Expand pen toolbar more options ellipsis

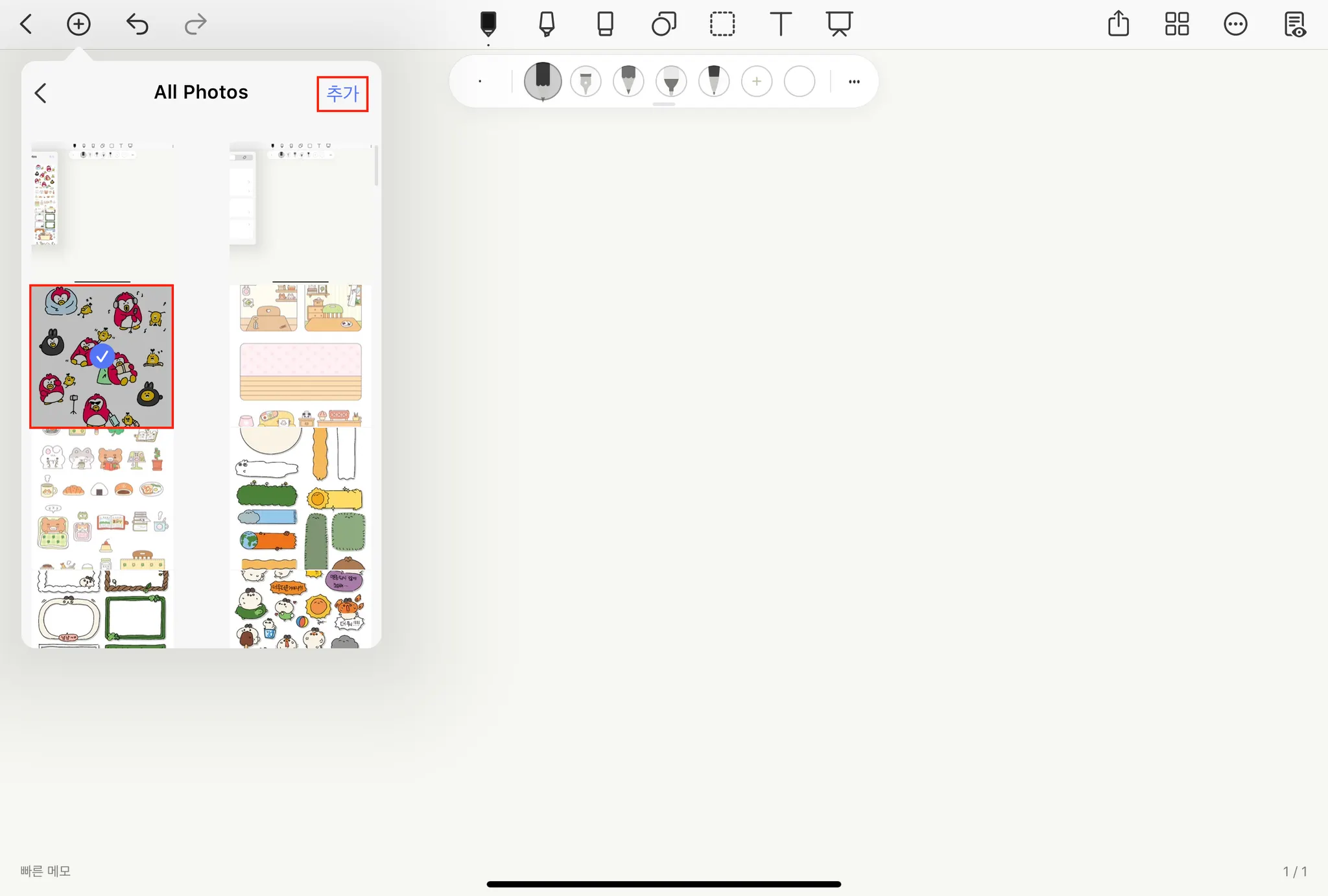(x=854, y=82)
